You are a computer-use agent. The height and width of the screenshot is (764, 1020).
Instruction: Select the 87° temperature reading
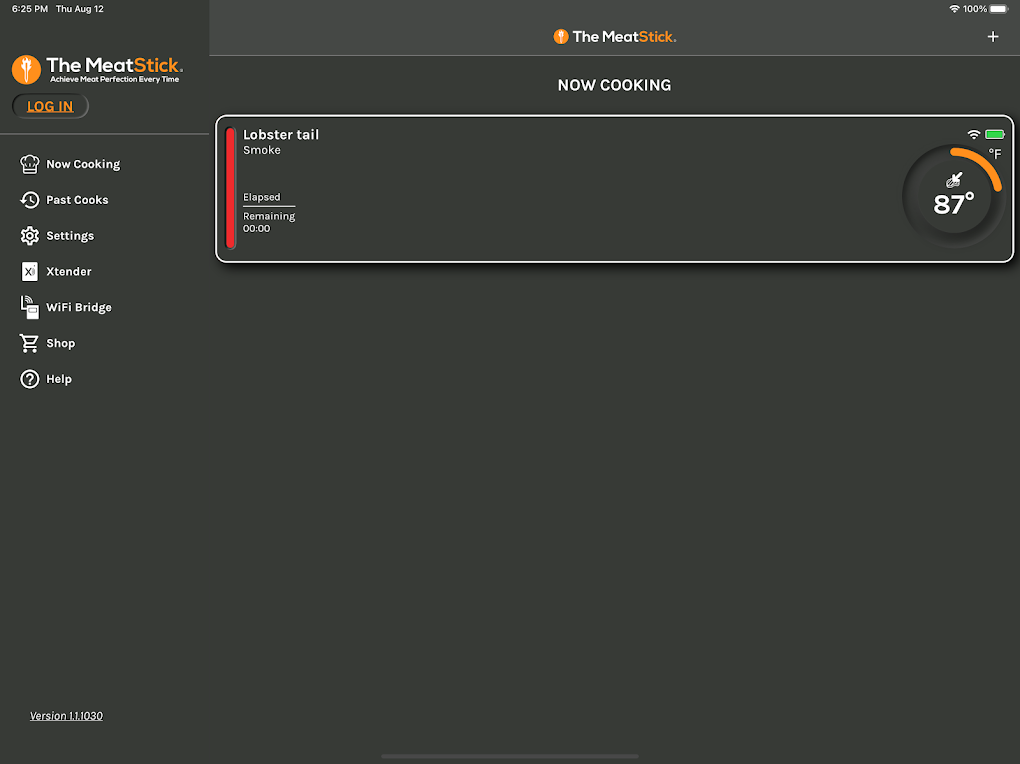tap(954, 204)
